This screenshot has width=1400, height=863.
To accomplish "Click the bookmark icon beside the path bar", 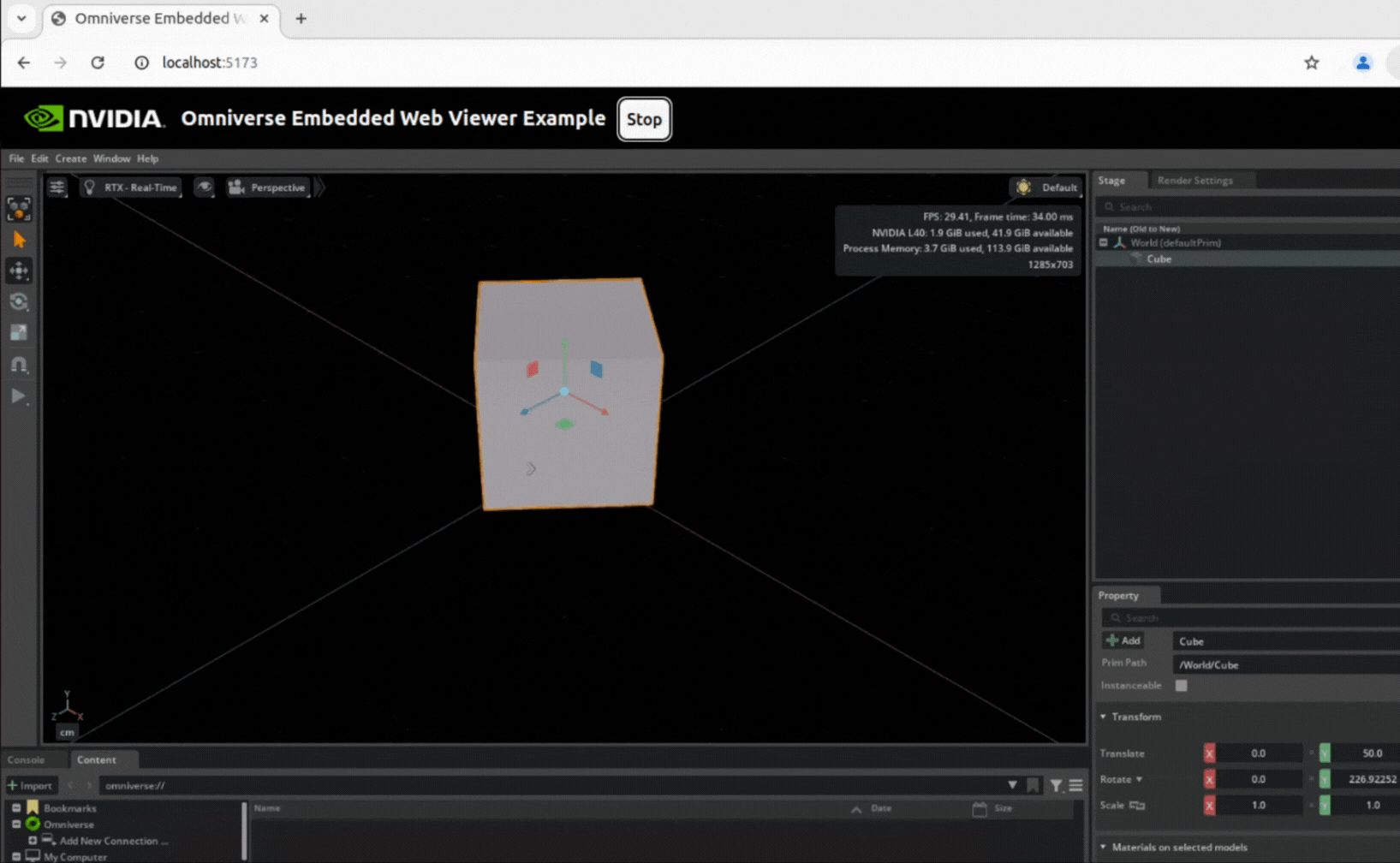I will [1034, 785].
